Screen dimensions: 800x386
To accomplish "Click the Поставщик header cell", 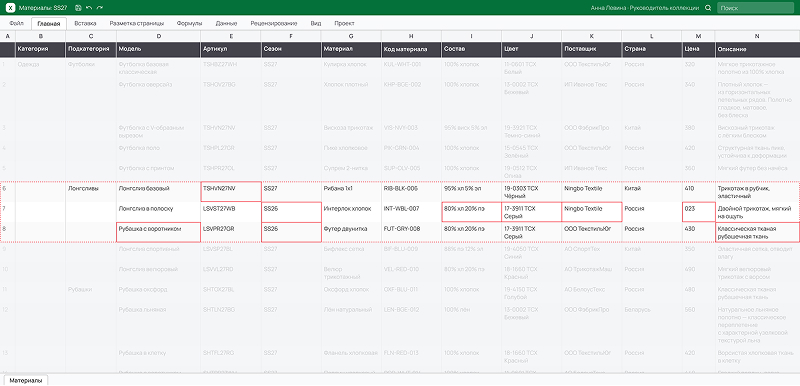I will [592, 49].
